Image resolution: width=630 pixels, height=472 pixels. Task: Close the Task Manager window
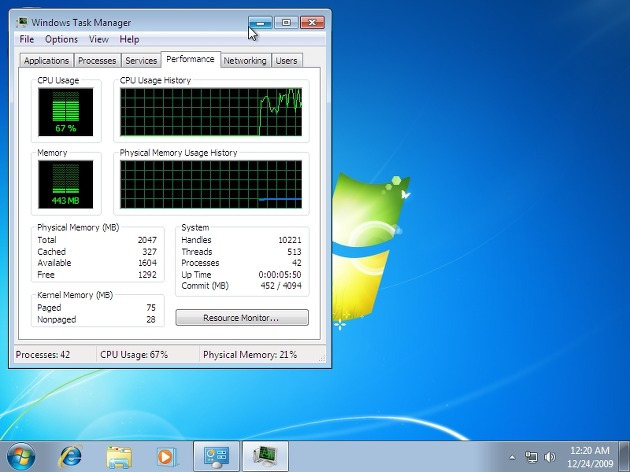click(312, 22)
